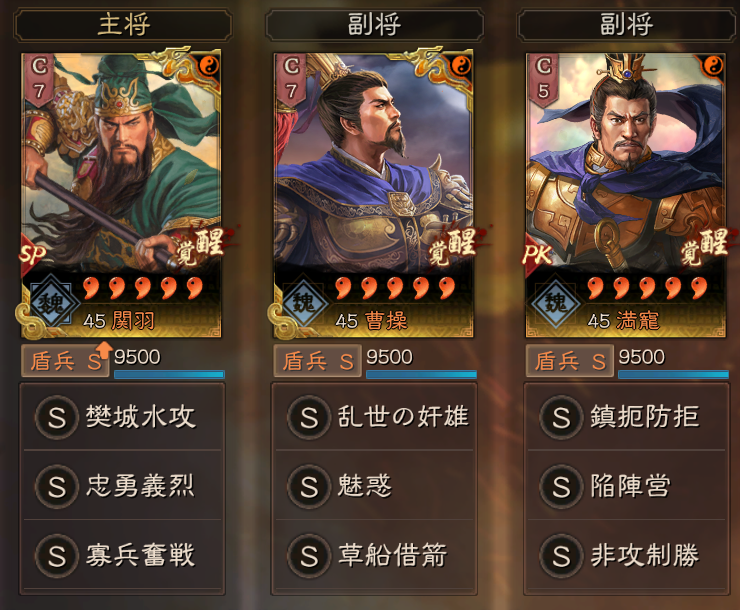
Task: Open the 非攻制勝 skill entry
Action: tap(626, 555)
